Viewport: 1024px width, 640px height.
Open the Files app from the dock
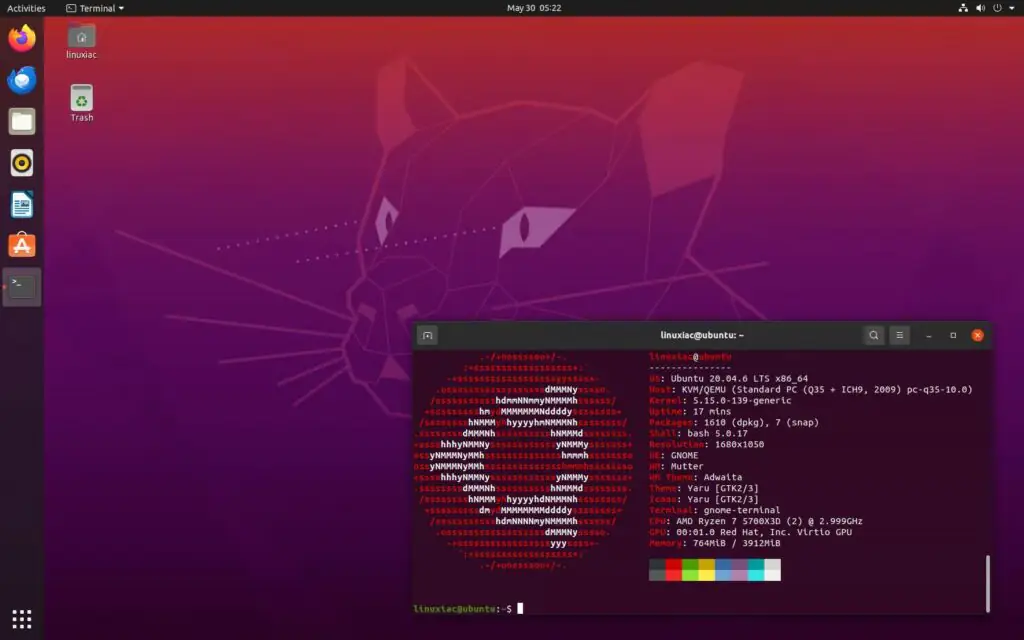(x=22, y=122)
